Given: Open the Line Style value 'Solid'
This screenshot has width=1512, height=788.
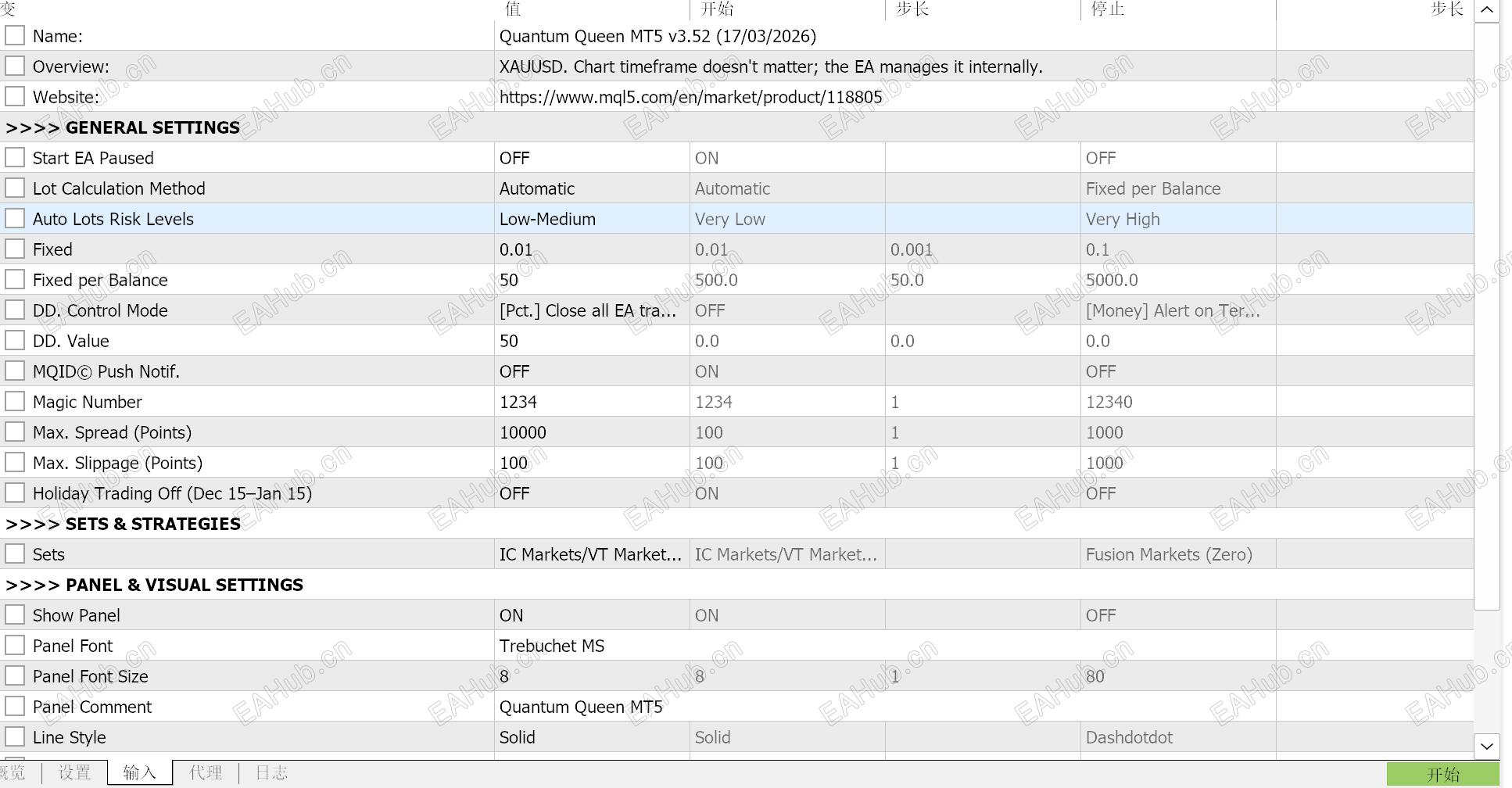Looking at the screenshot, I should pos(592,737).
